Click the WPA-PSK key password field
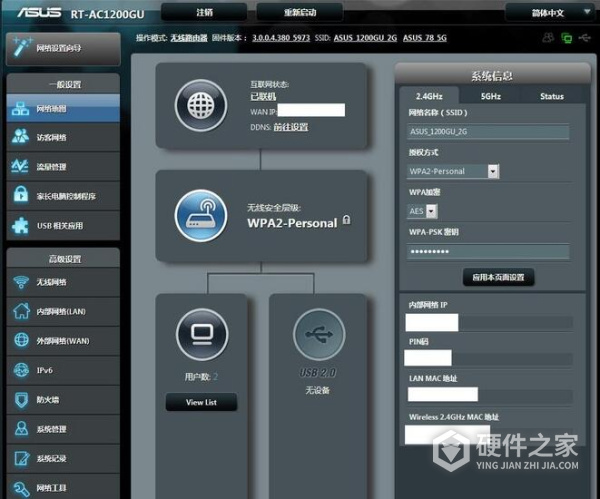Viewport: 600px width, 499px height. point(488,251)
